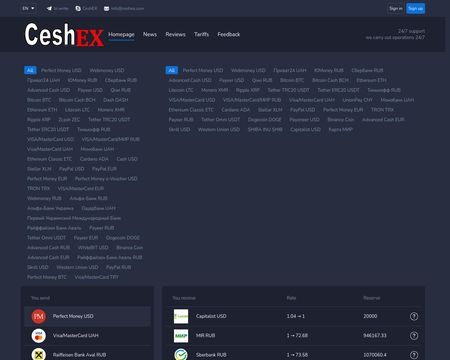Go to the Homepage tab
The width and height of the screenshot is (450, 360).
(121, 34)
